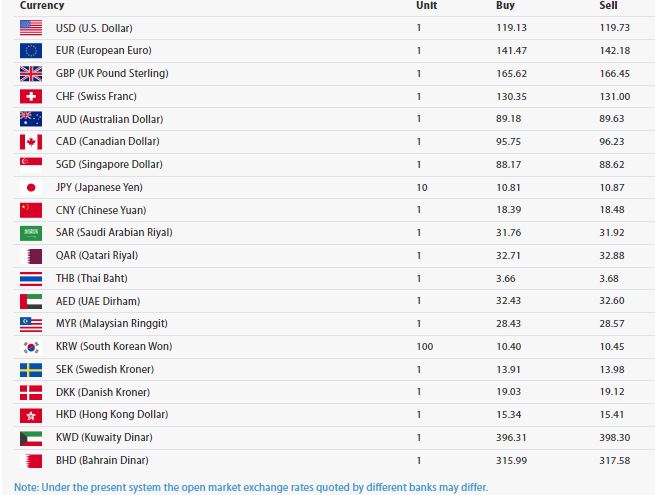Click the BHD (Bahrain Dinar) row label

tap(102, 460)
